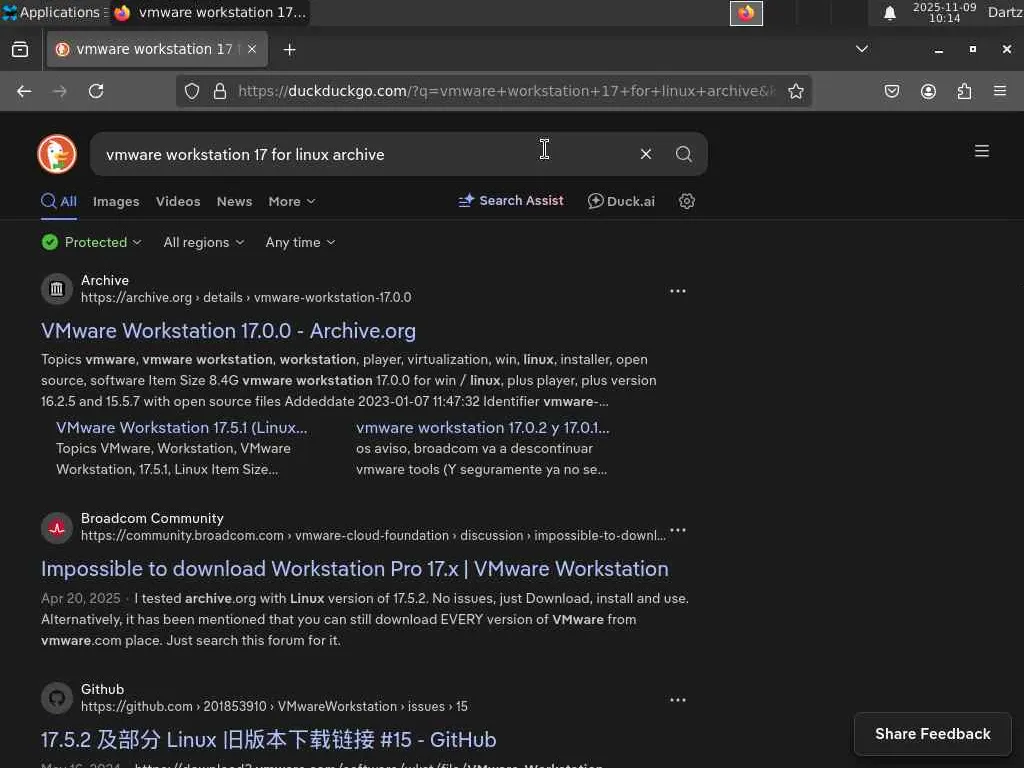Open the extensions puzzle icon
Image resolution: width=1024 pixels, height=768 pixels.
964,91
